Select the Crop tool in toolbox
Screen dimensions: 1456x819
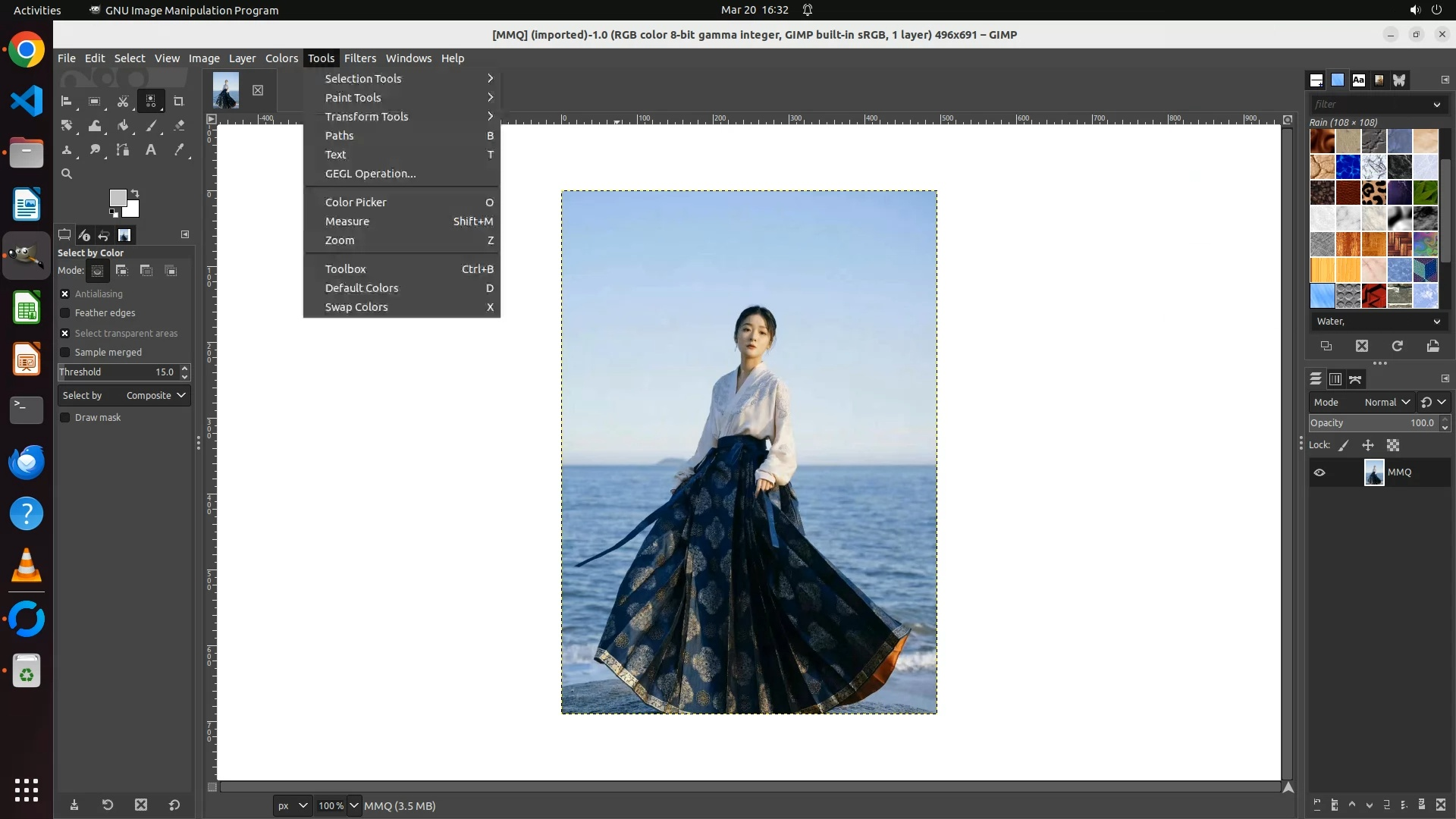pos(179,101)
